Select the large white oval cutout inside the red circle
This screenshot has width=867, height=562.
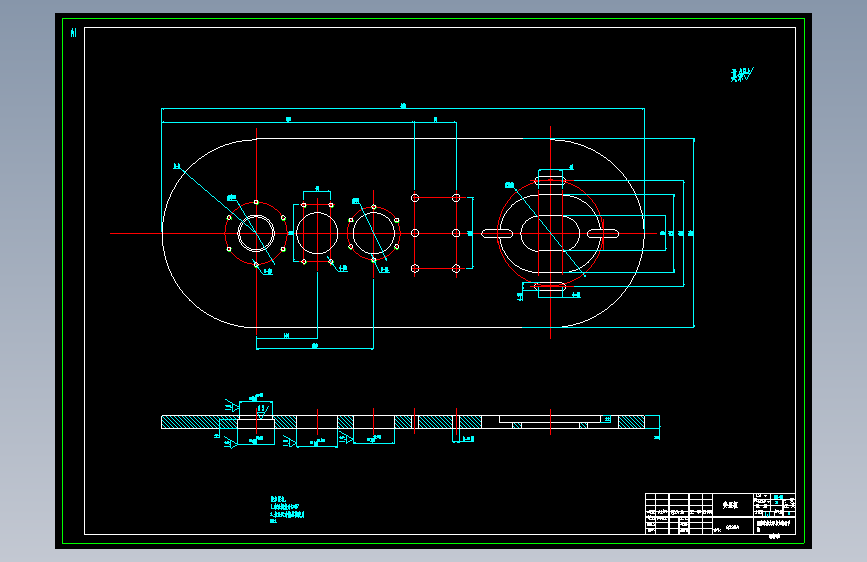[550, 233]
